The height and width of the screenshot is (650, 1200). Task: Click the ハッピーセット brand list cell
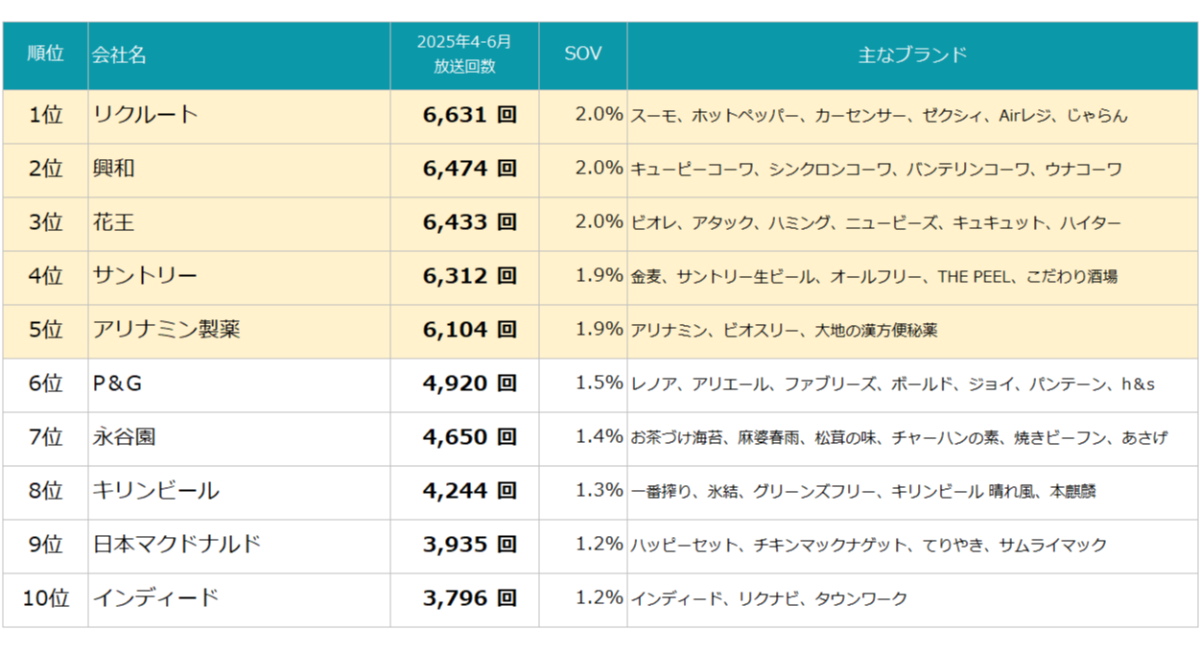tap(869, 545)
